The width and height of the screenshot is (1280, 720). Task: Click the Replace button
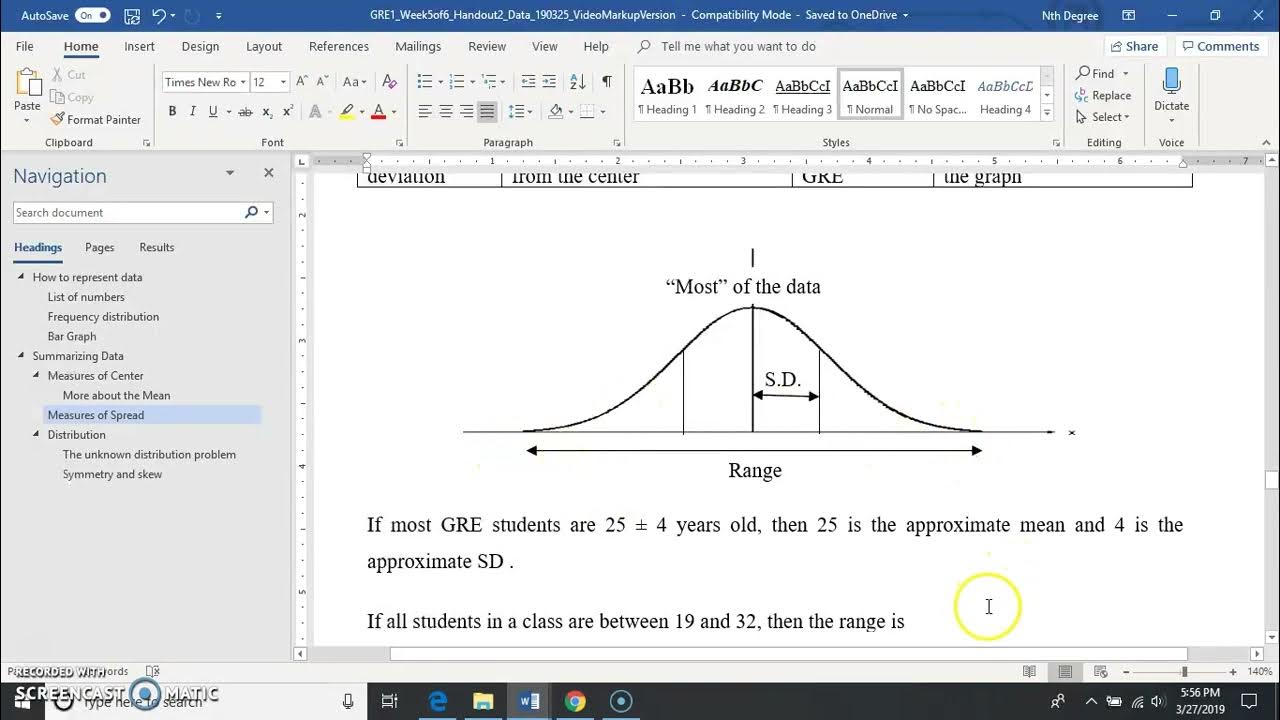click(x=1103, y=95)
